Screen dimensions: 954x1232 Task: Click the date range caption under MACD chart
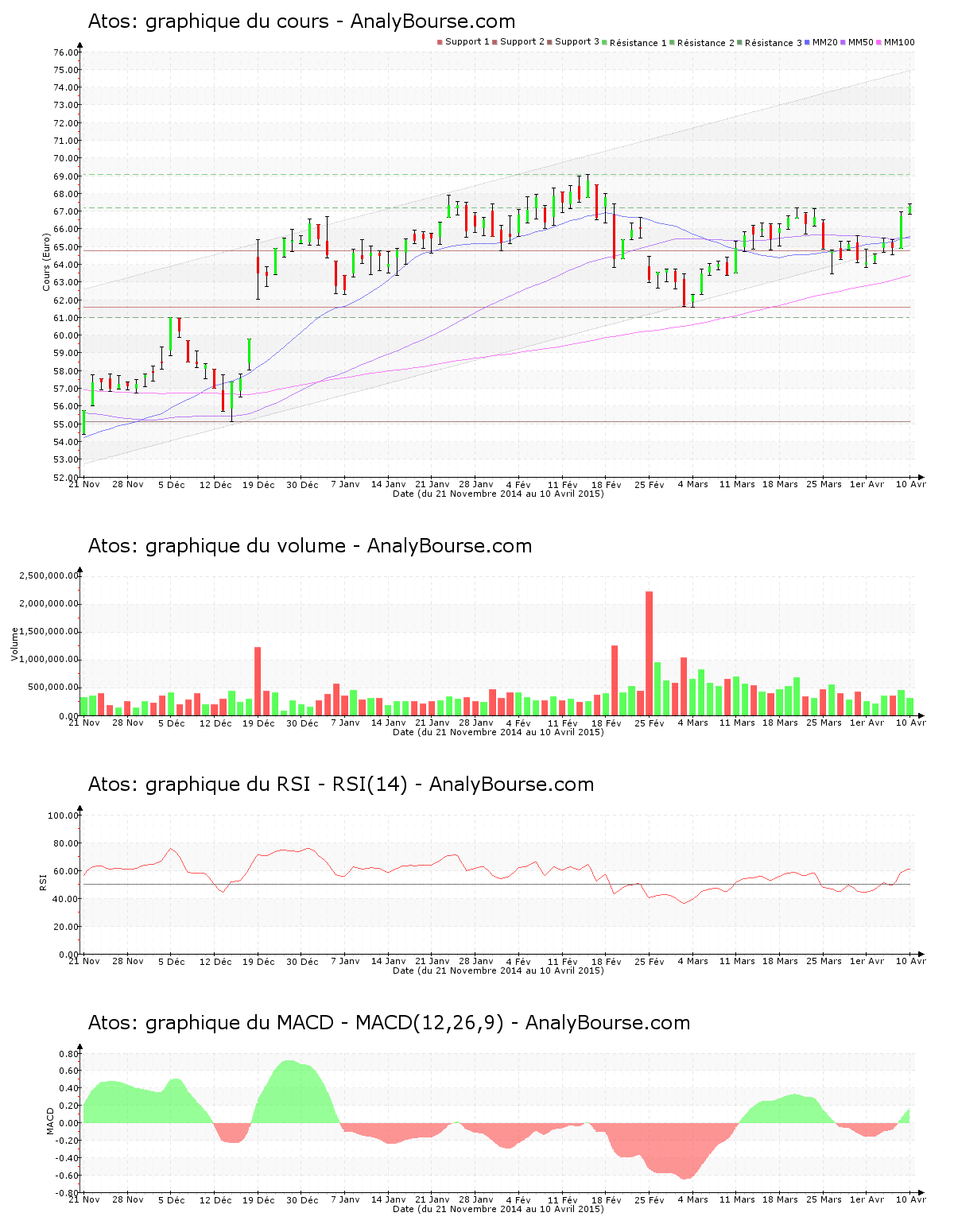(x=498, y=1209)
